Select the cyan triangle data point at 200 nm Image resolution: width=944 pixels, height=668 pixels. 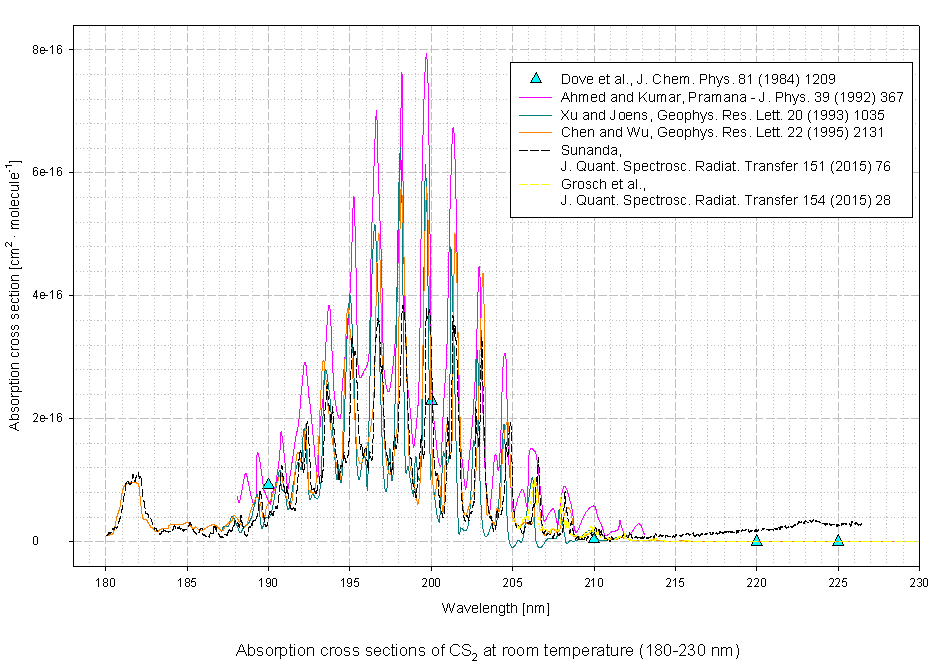[x=431, y=399]
